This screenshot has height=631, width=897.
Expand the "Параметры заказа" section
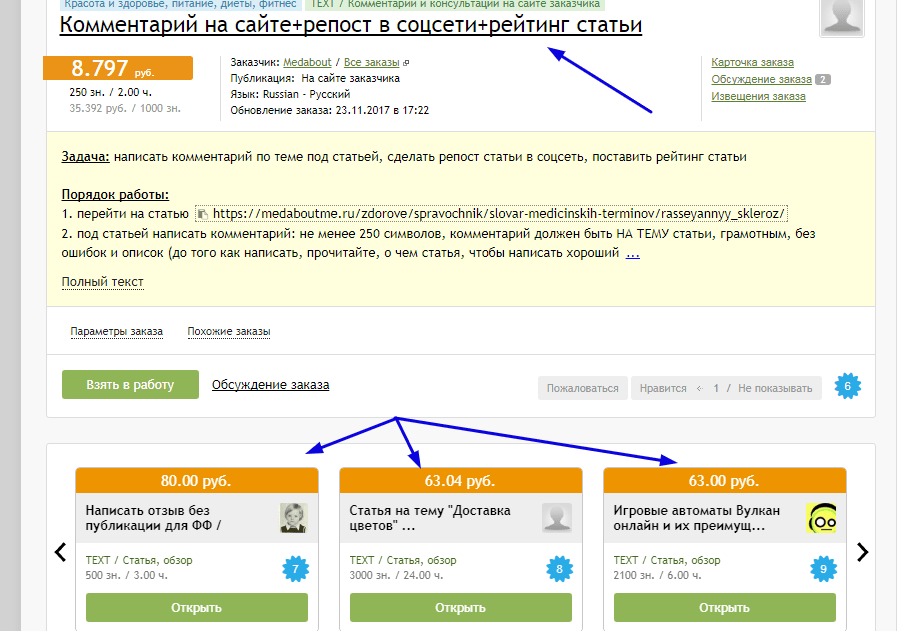pyautogui.click(x=116, y=331)
